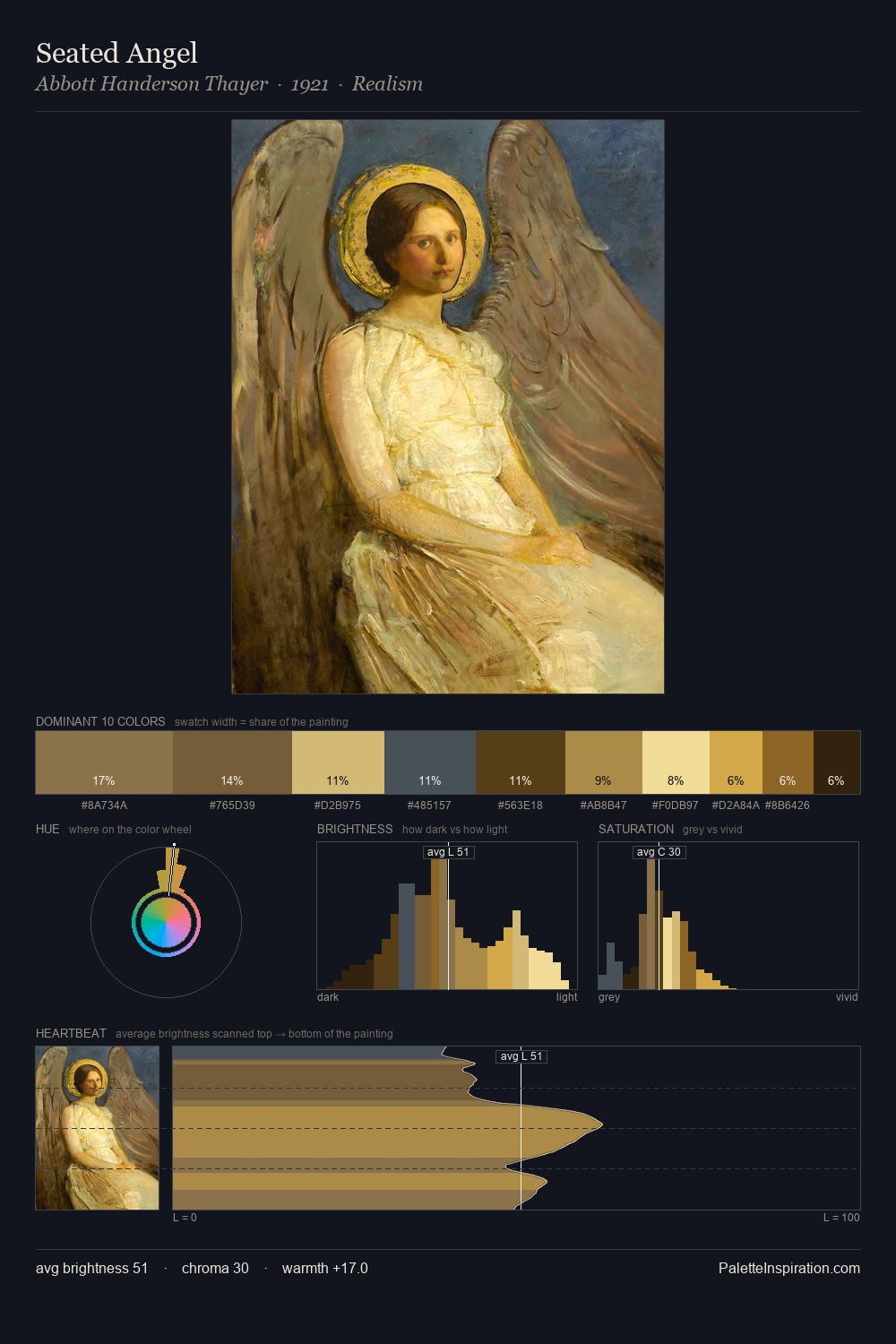Viewport: 896px width, 1344px height.
Task: Click the artist line 'Abbott Handerson Thayer'
Action: pyautogui.click(x=151, y=84)
